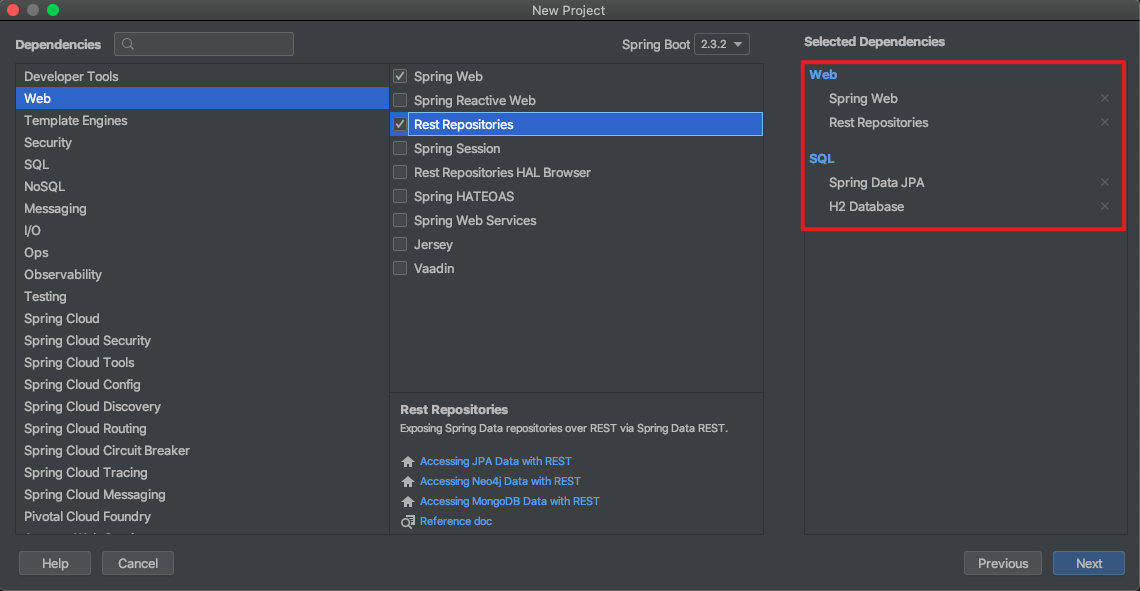Viewport: 1140px width, 591px height.
Task: Click the Previous button
Action: (x=1002, y=563)
